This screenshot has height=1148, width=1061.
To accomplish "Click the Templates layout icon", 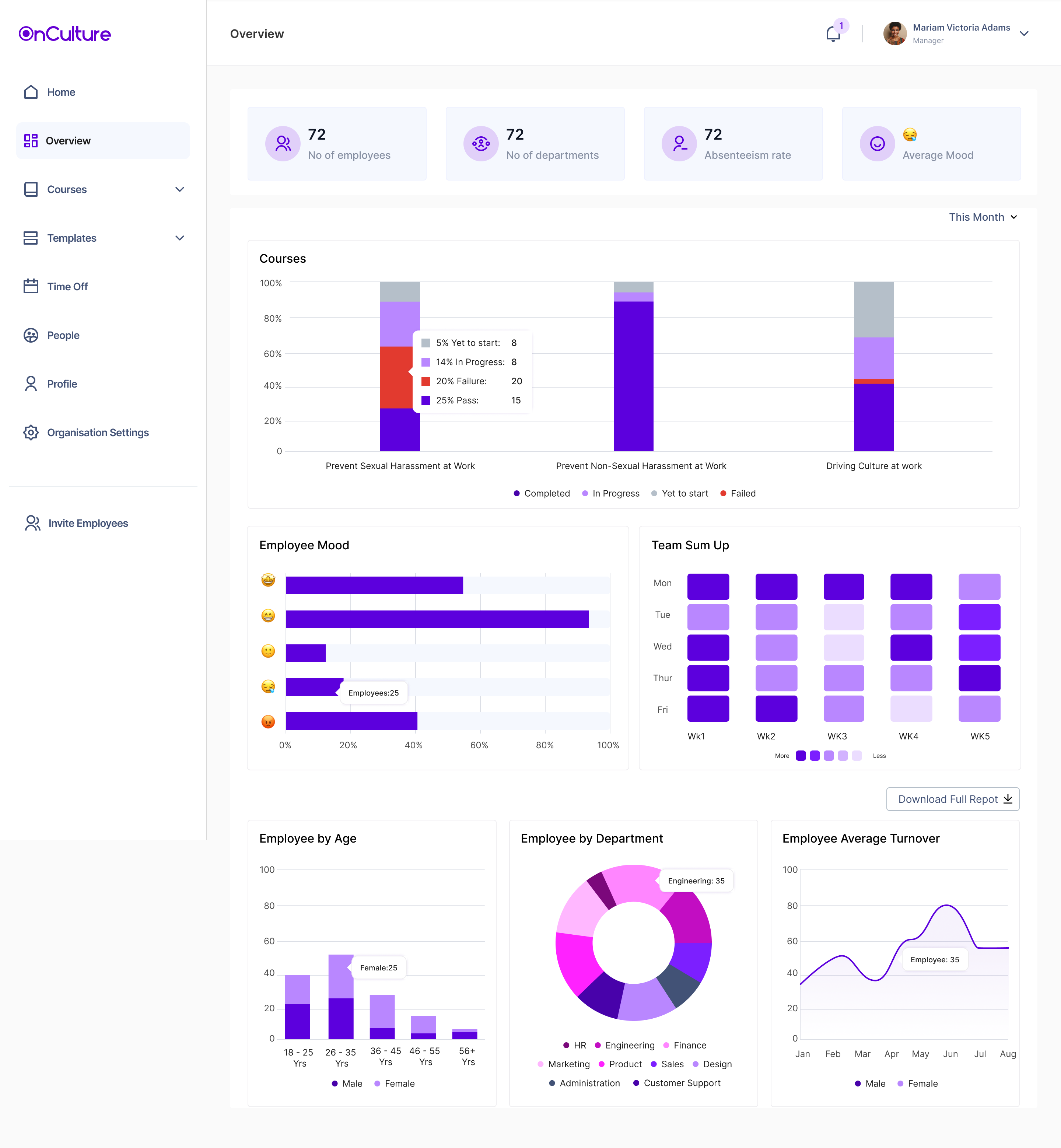I will (x=31, y=238).
